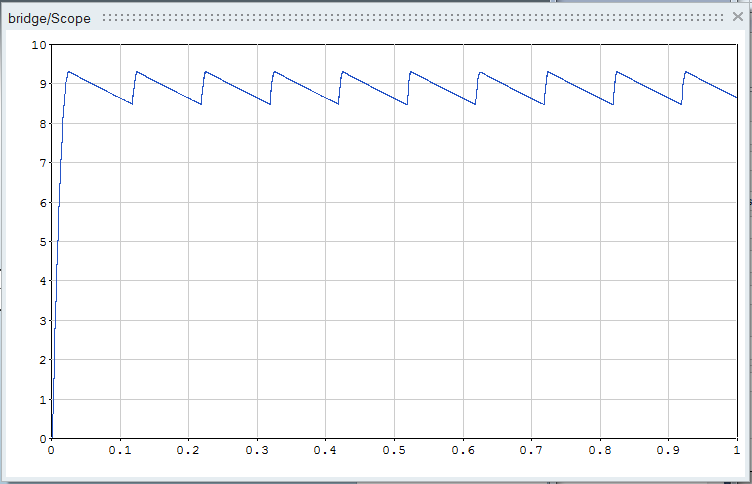Screen dimensions: 752x484
Task: Click the y-axis label 5
Action: pos(43,242)
